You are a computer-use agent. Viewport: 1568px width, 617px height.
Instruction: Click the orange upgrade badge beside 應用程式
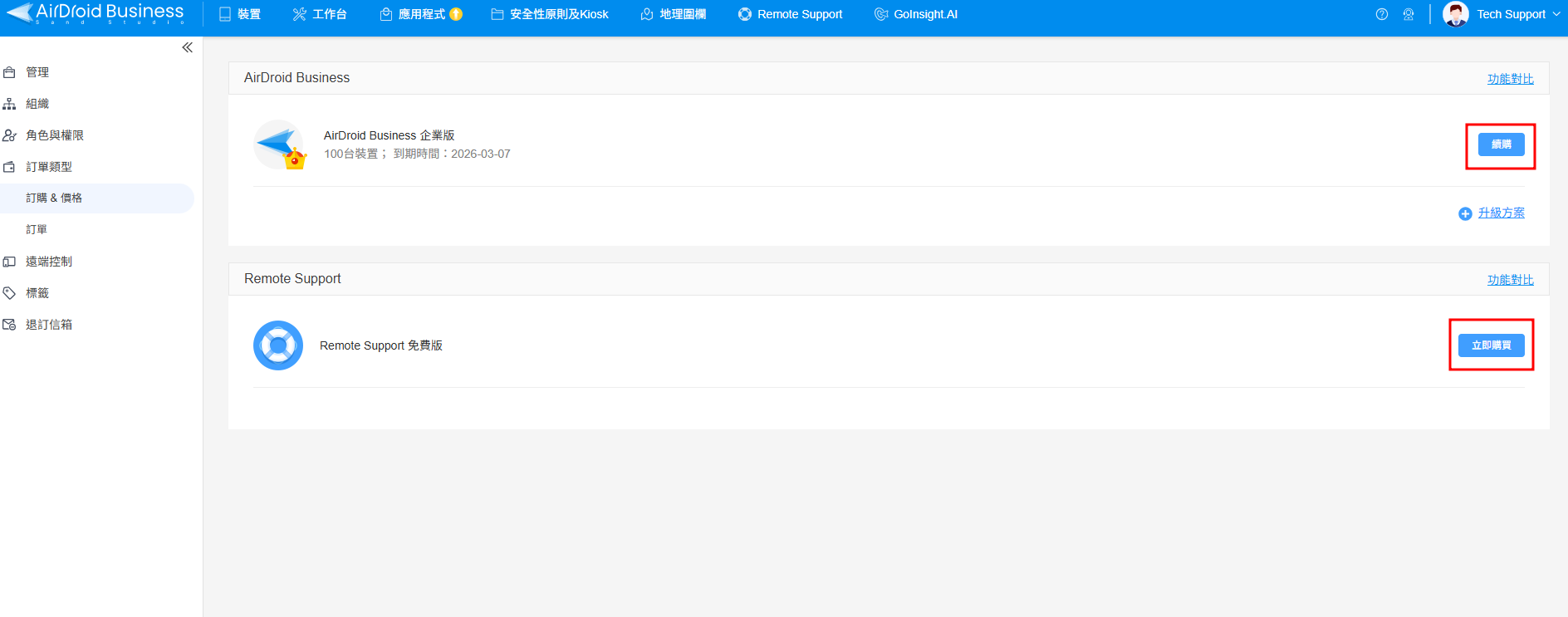pos(456,14)
